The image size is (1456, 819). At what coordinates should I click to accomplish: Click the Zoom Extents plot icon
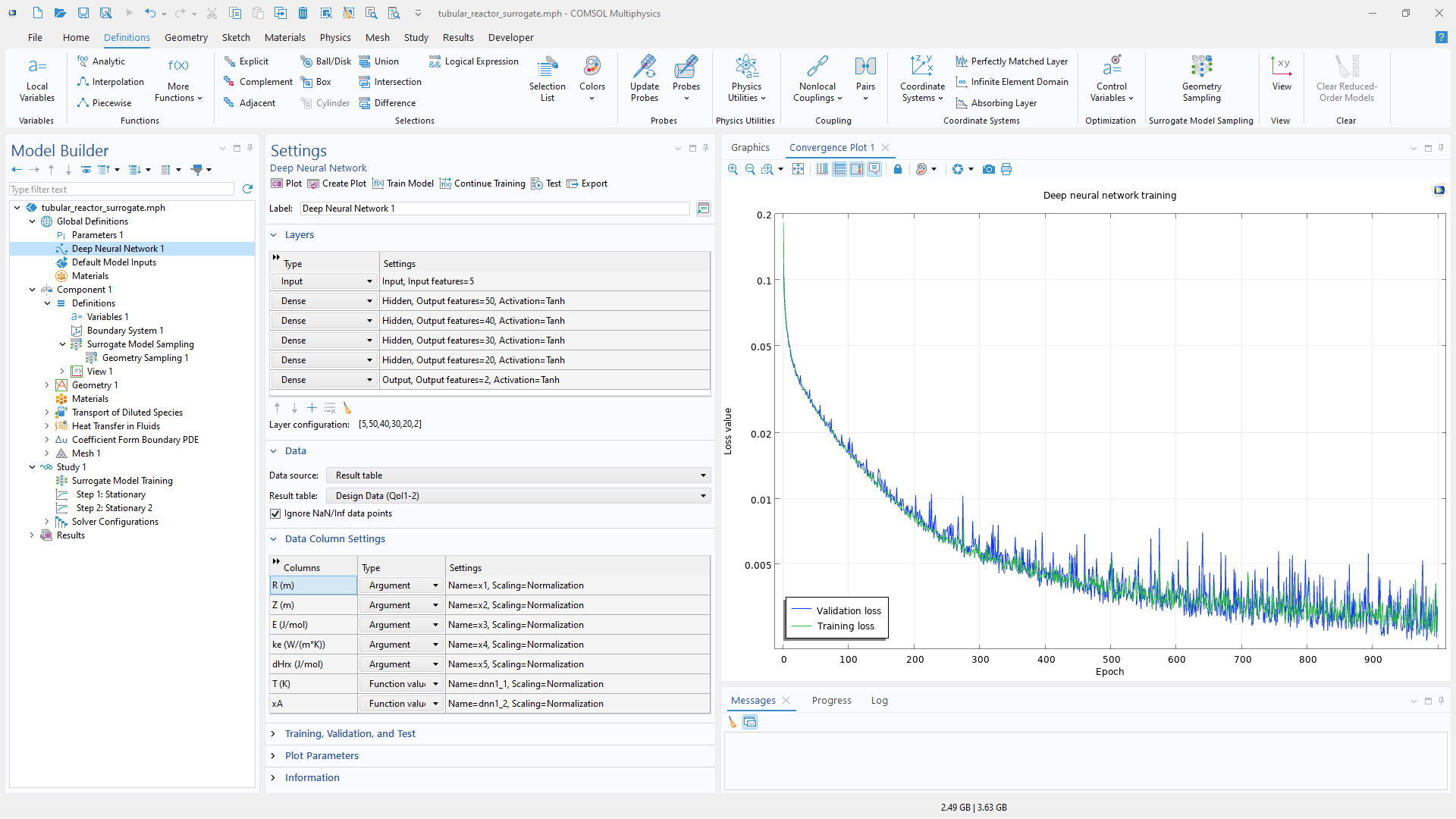pyautogui.click(x=798, y=169)
